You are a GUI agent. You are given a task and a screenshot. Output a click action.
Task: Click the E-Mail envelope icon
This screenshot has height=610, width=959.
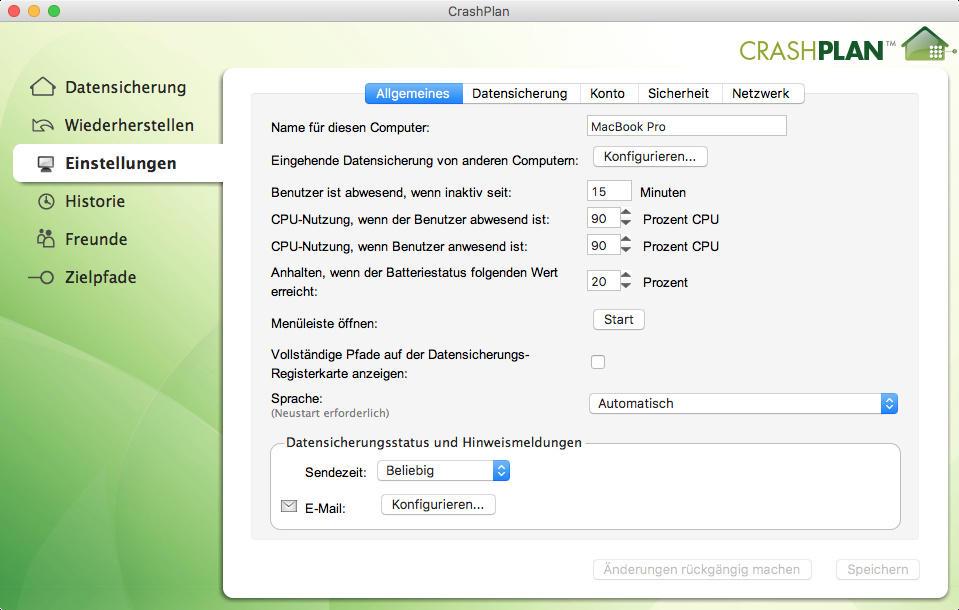point(289,506)
